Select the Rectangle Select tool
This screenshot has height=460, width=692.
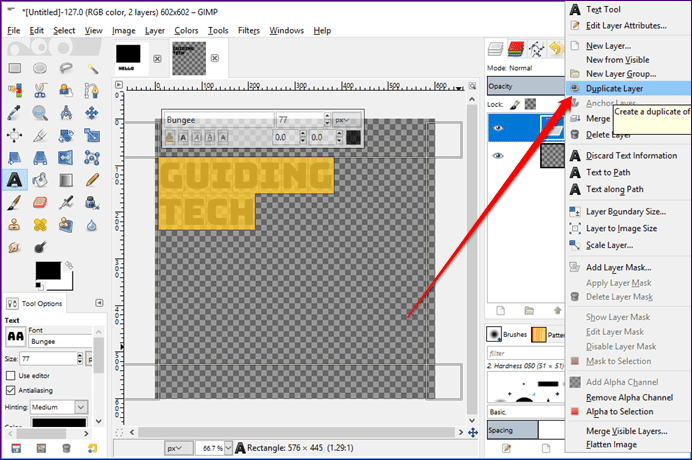click(15, 68)
